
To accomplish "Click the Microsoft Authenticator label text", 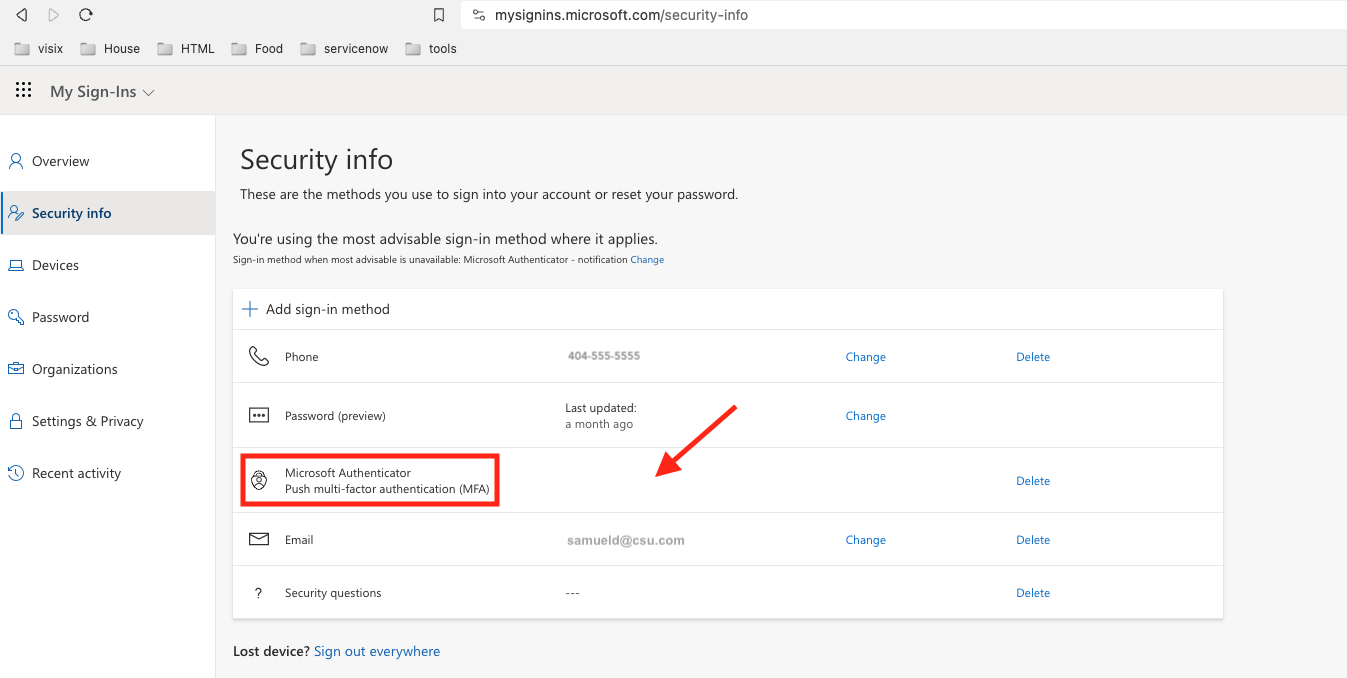I will pyautogui.click(x=348, y=473).
